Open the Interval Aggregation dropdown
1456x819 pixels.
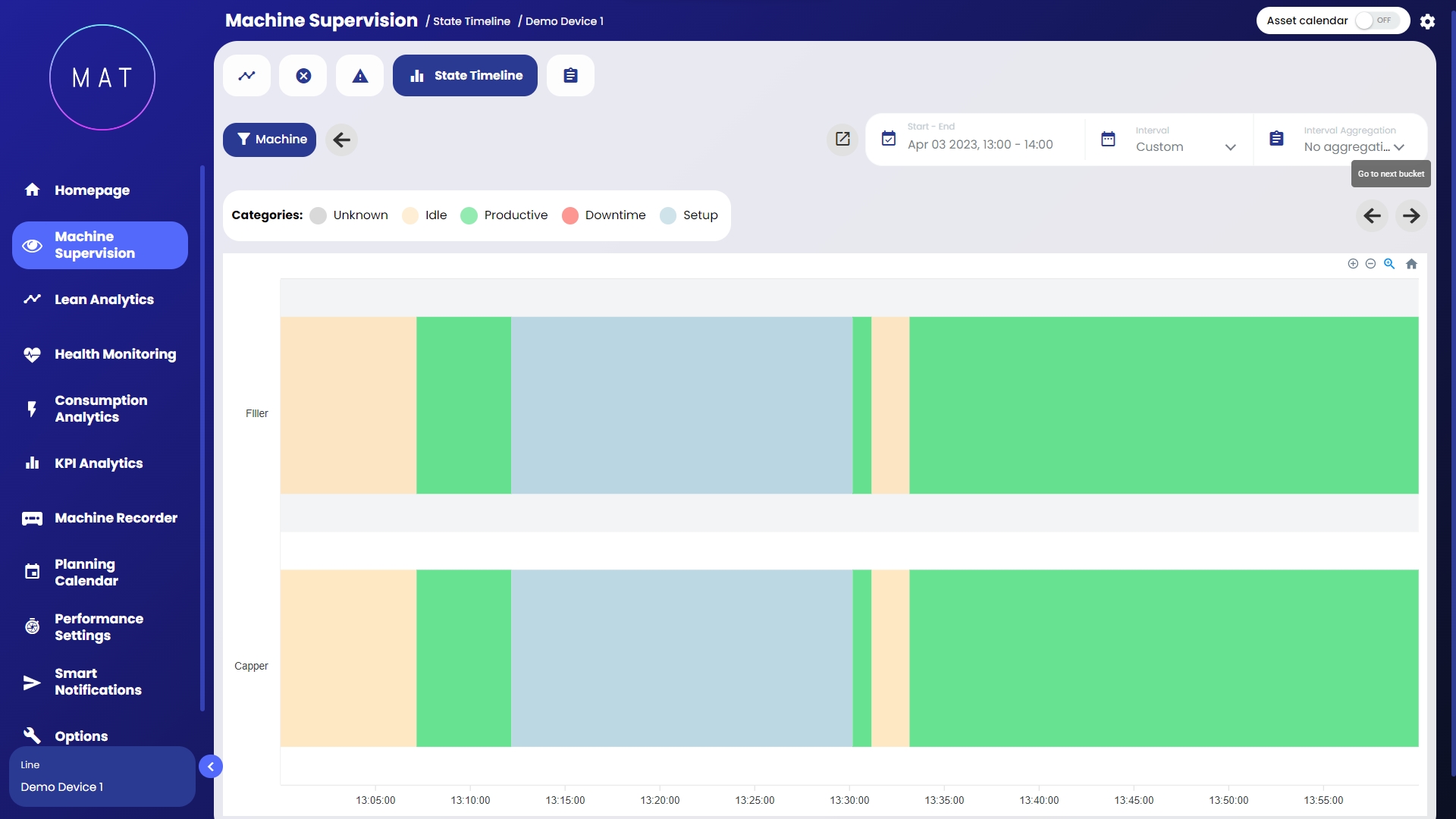pyautogui.click(x=1354, y=147)
